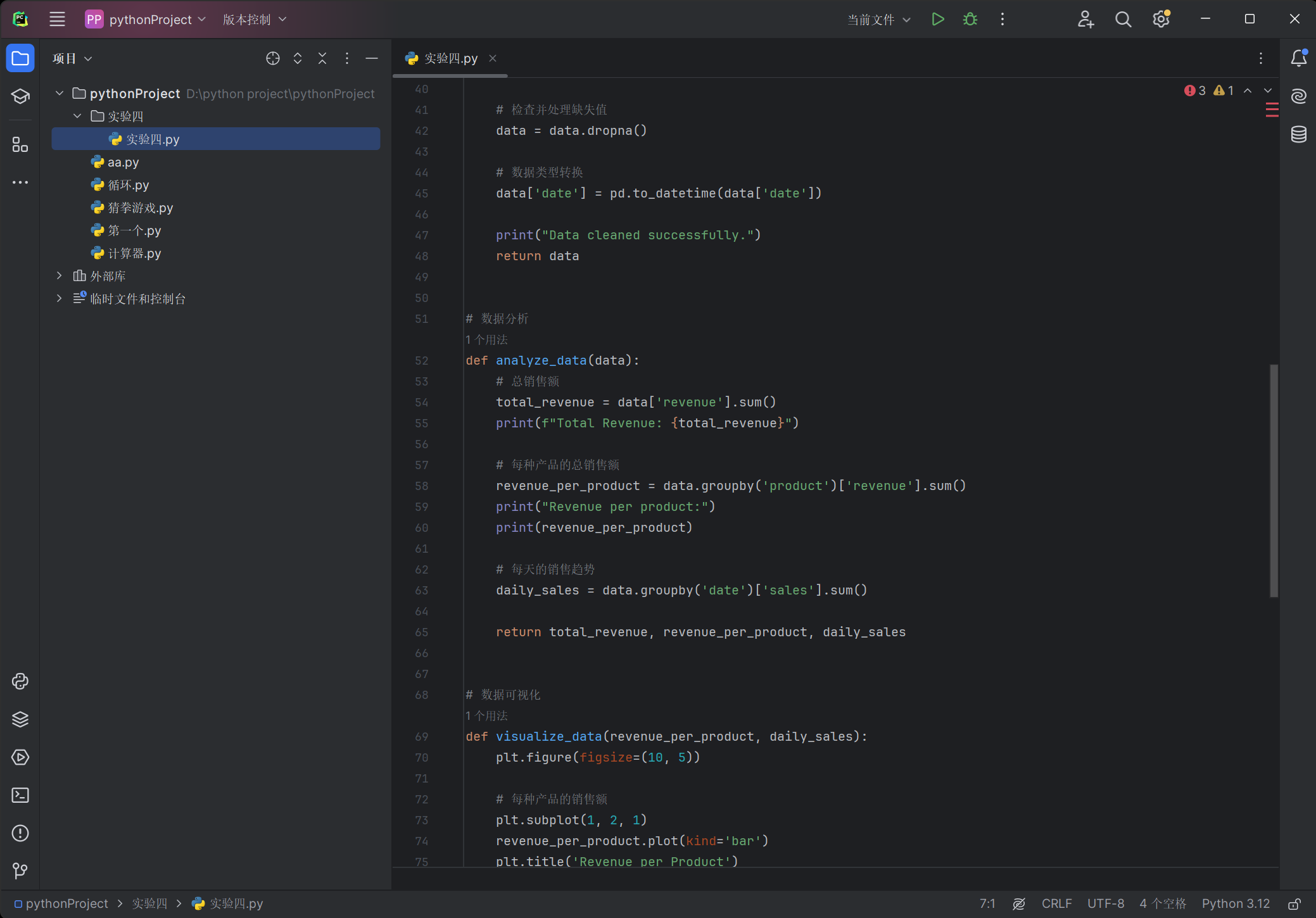The image size is (1316, 918).
Task: Click the 实验四.py file breadcrumb
Action: [x=227, y=903]
